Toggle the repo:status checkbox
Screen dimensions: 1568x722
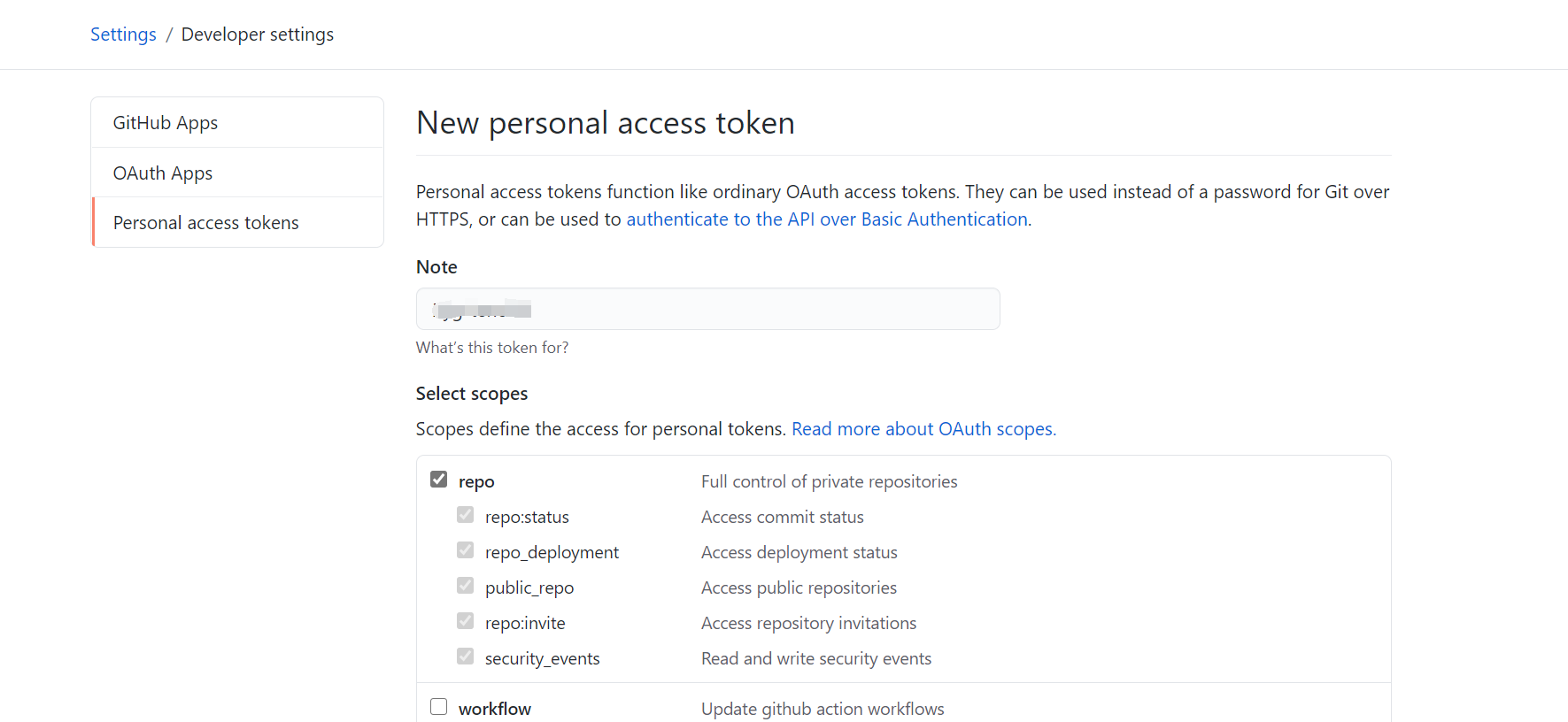coord(466,515)
